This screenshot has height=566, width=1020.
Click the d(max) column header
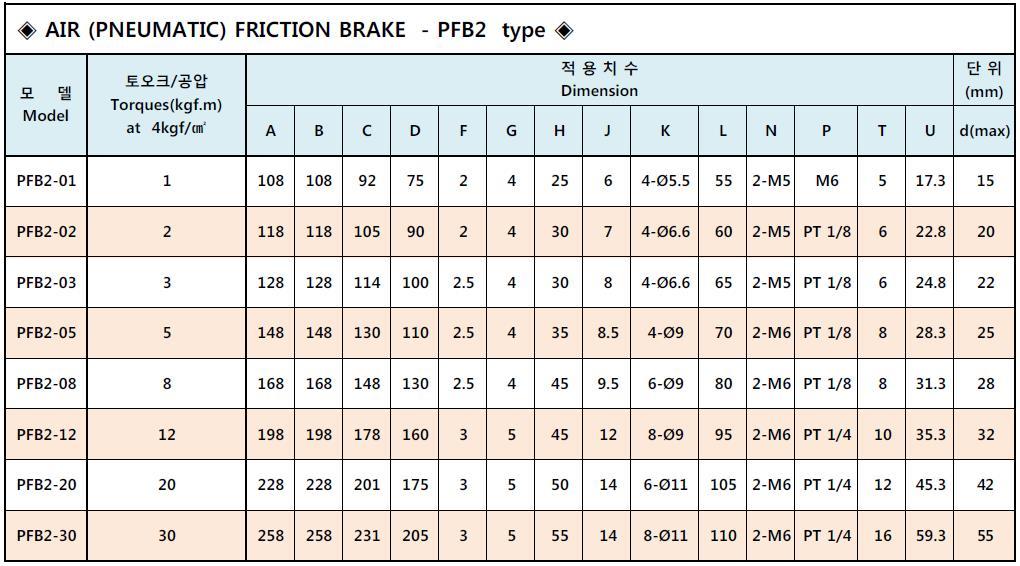(984, 131)
